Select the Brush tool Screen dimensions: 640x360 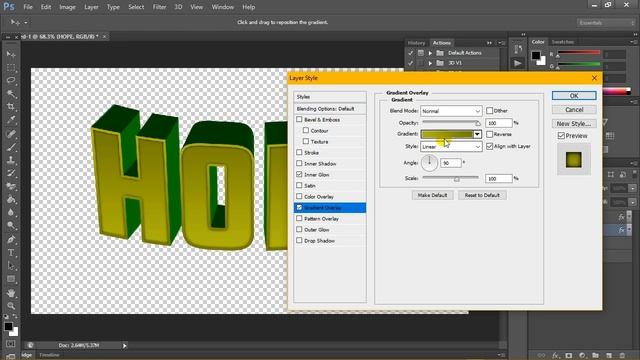point(11,147)
